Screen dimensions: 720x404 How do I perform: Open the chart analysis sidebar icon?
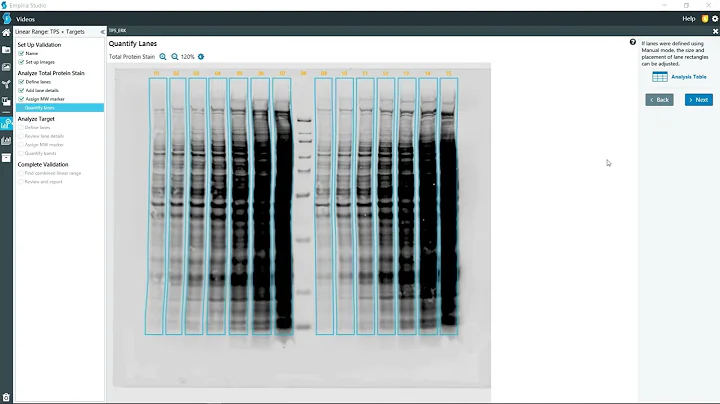pos(6,141)
